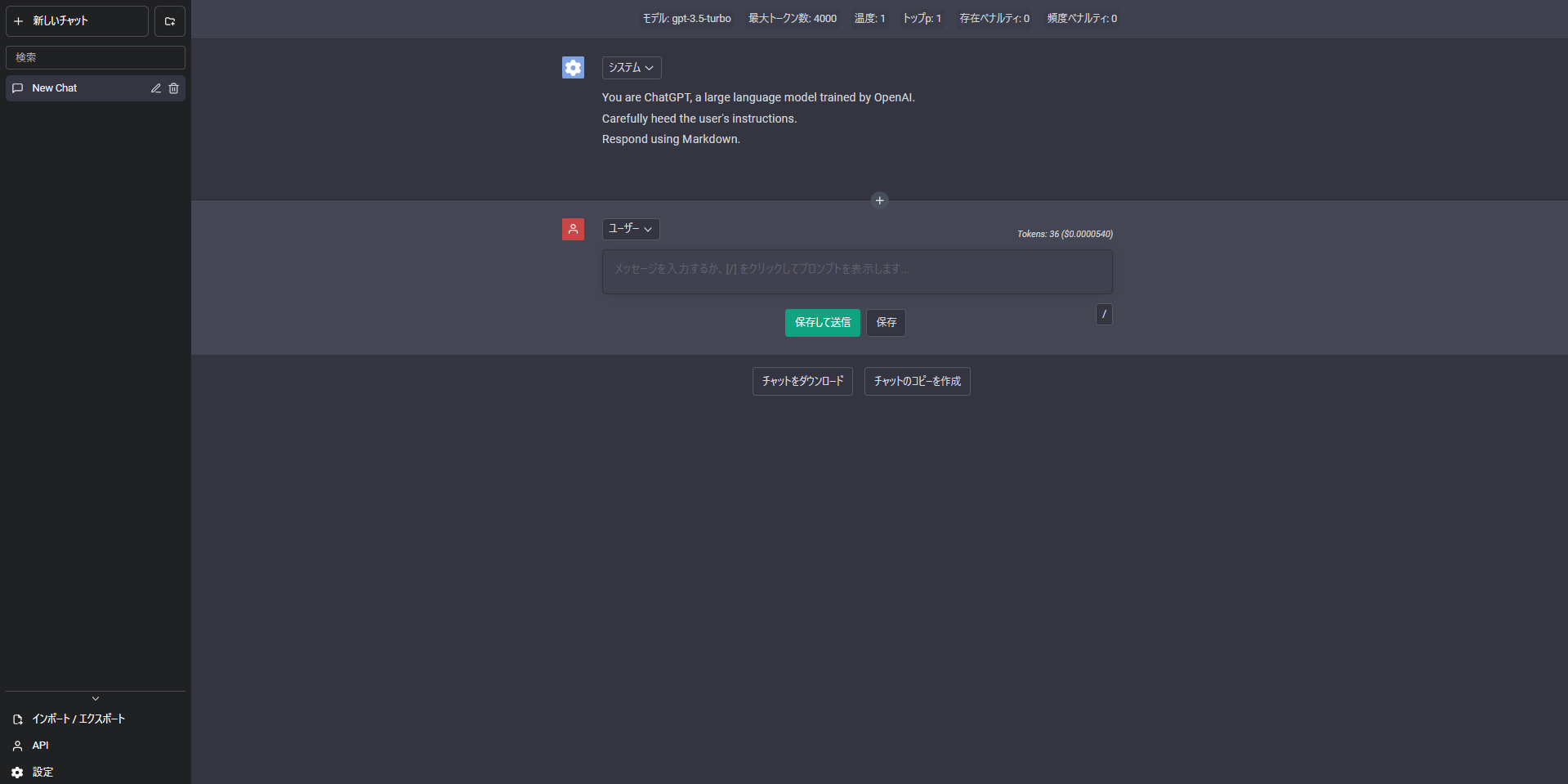Image resolution: width=1568 pixels, height=784 pixels.
Task: Click the plus icon between messages
Action: pos(879,200)
